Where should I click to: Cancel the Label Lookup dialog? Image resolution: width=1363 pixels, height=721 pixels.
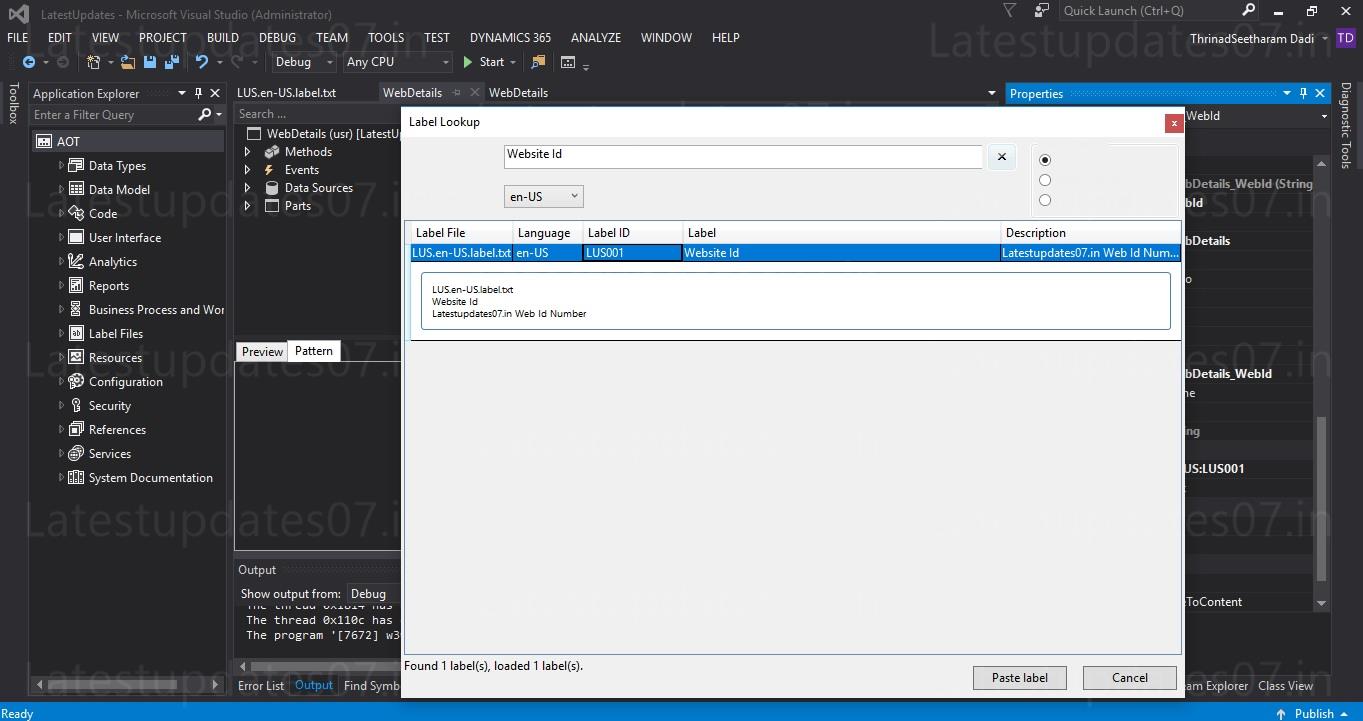pos(1129,677)
